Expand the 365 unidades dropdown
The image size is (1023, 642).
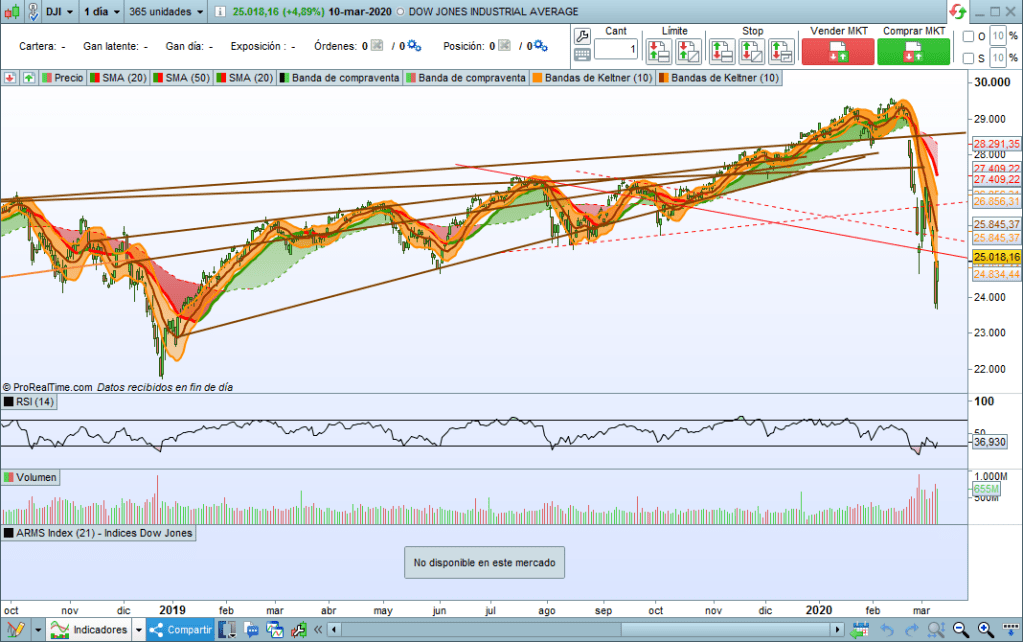pyautogui.click(x=169, y=11)
